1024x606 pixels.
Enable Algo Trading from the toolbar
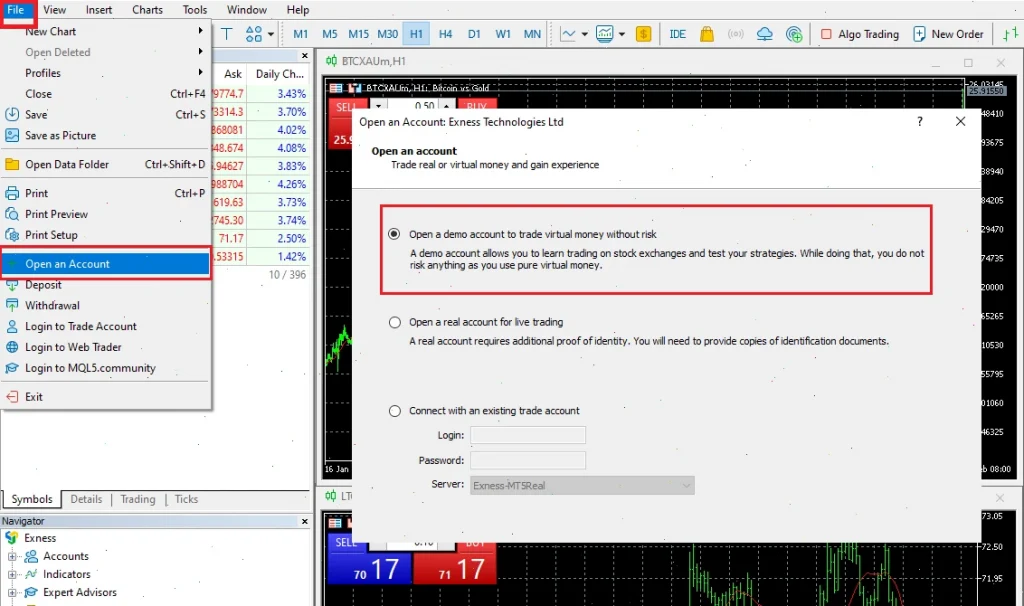860,33
